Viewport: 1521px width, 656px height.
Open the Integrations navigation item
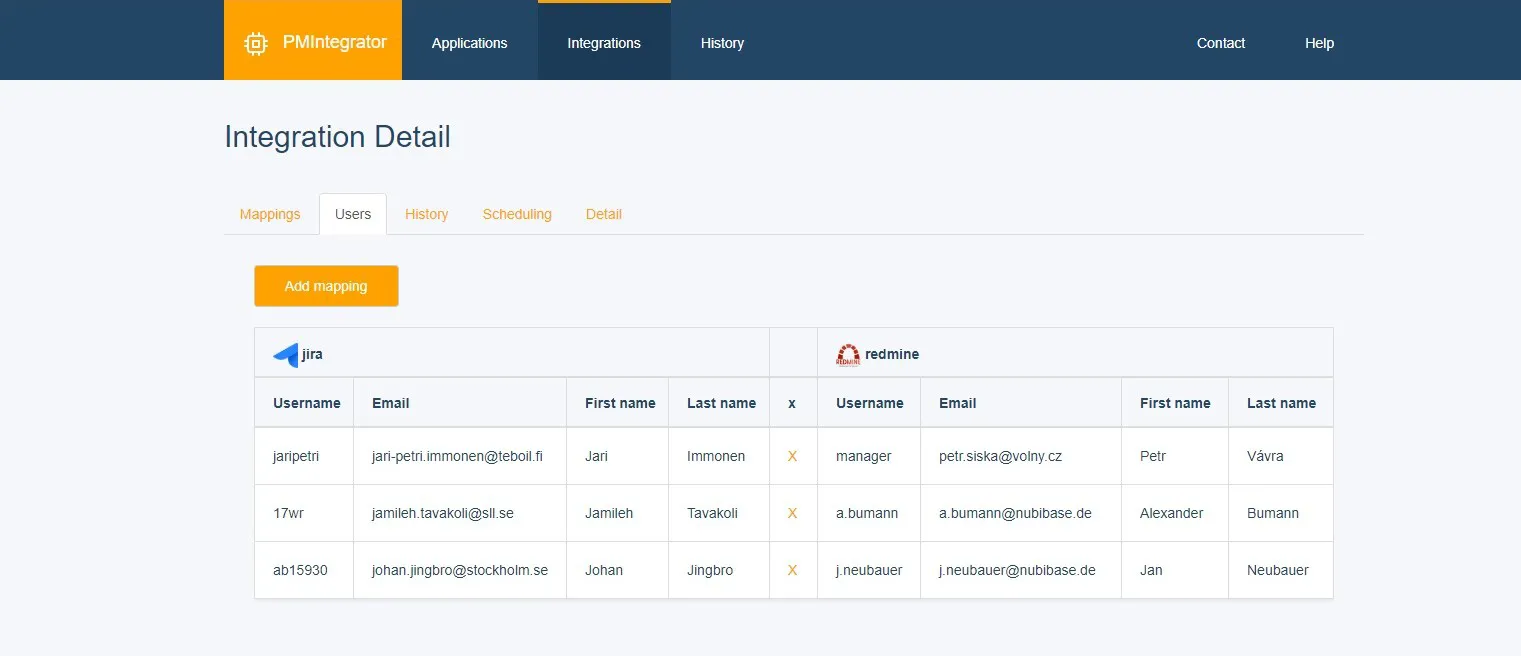(x=603, y=43)
